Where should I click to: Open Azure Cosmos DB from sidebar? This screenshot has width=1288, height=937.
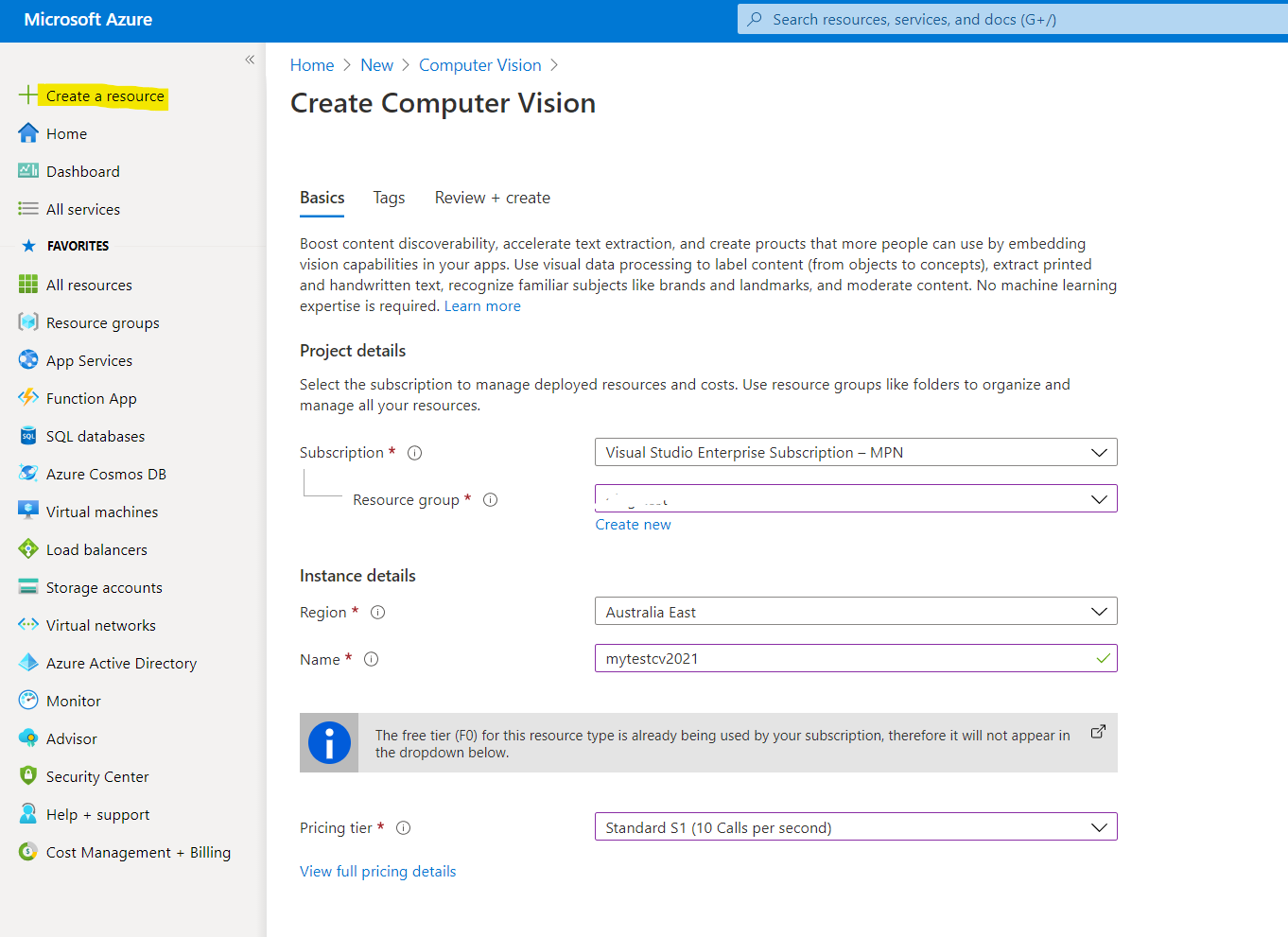[106, 474]
